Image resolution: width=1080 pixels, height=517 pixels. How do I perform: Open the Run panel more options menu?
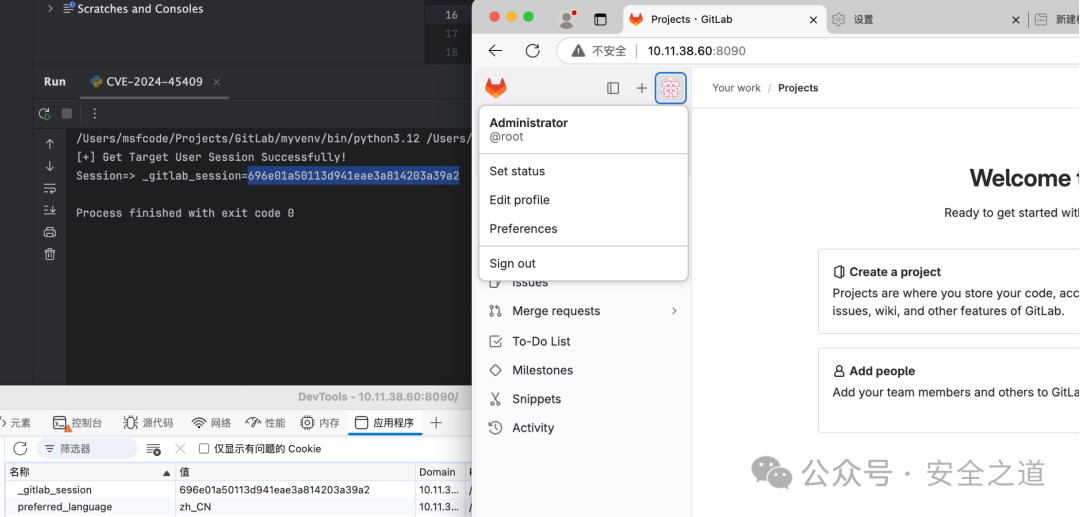[95, 114]
